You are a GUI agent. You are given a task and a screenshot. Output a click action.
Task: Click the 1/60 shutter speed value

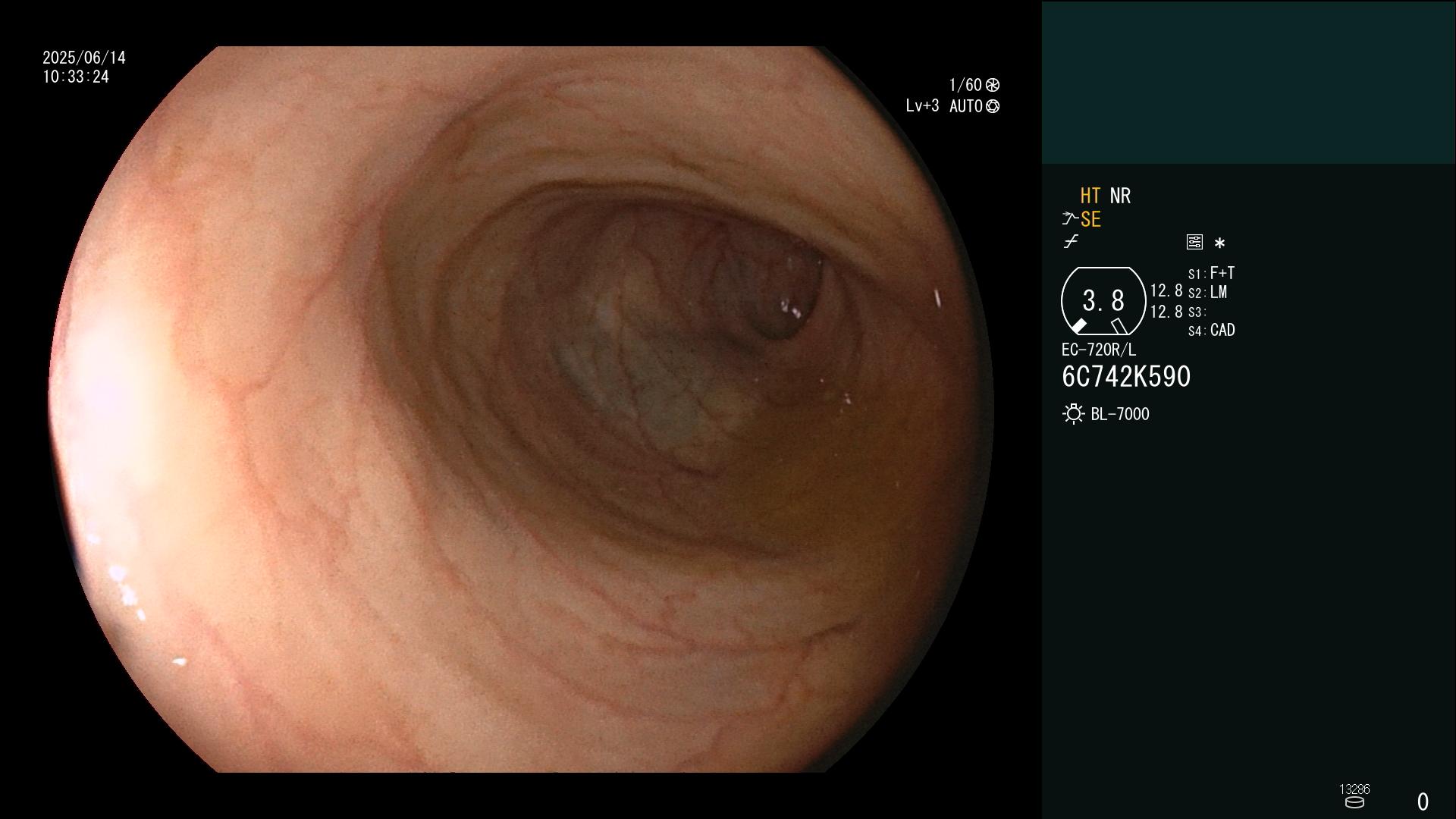pyautogui.click(x=965, y=85)
